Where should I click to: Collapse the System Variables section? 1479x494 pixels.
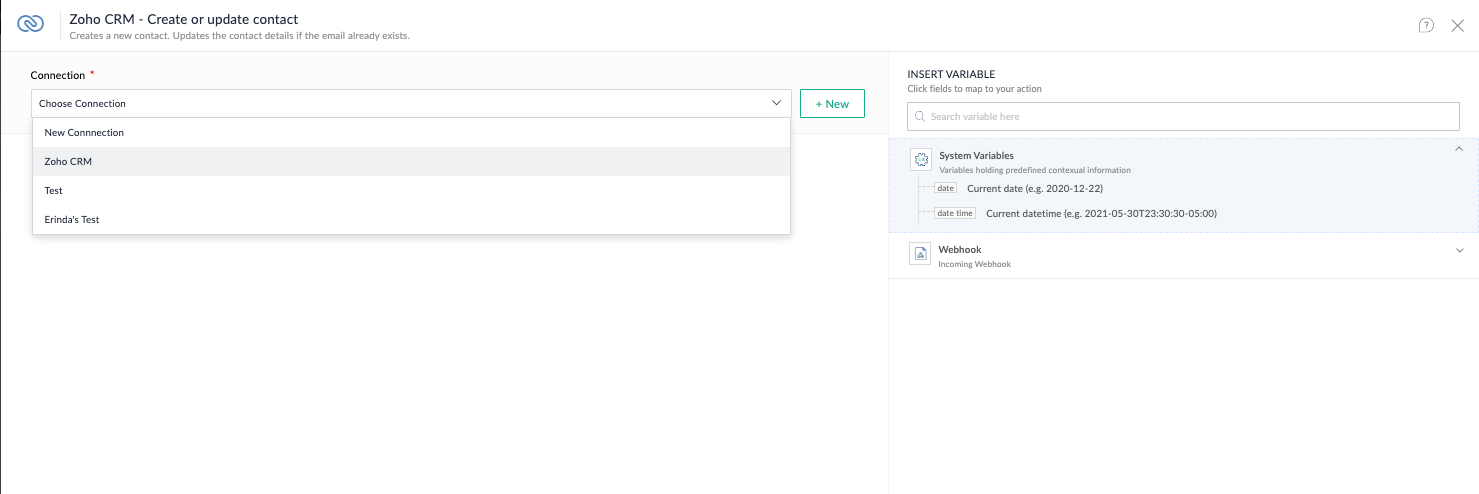1459,149
